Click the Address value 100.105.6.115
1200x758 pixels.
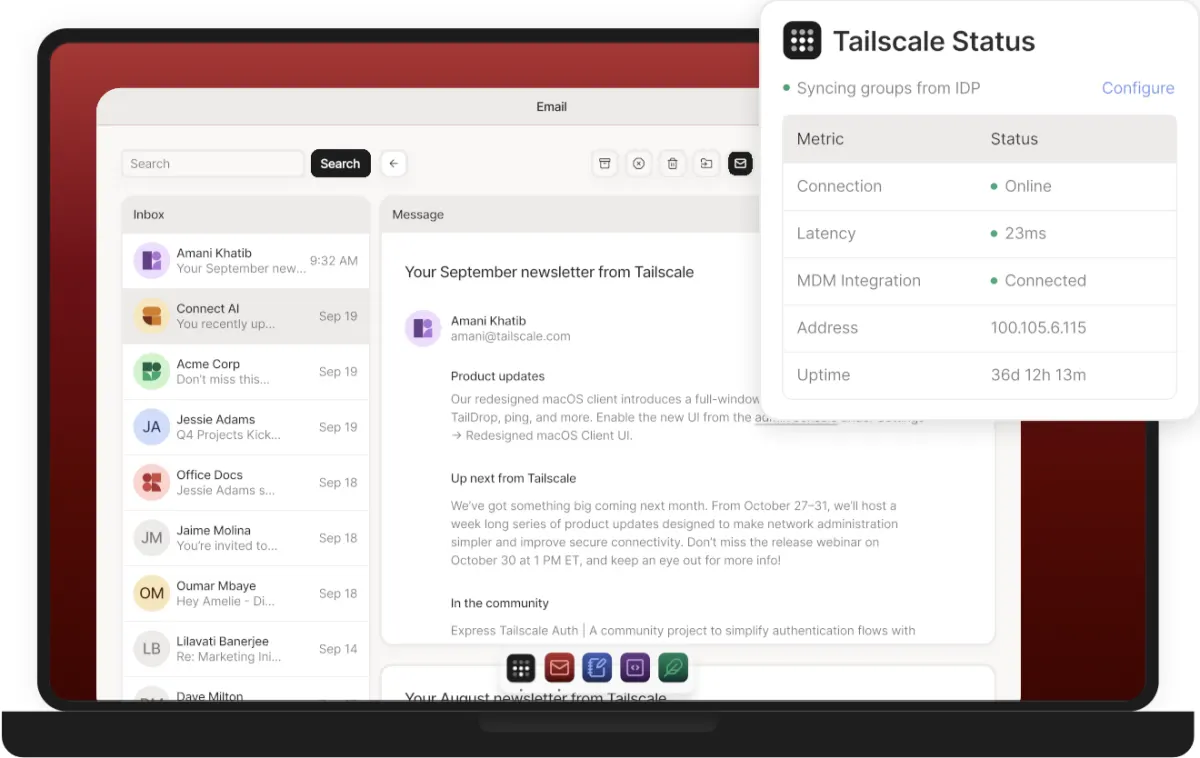(1038, 328)
